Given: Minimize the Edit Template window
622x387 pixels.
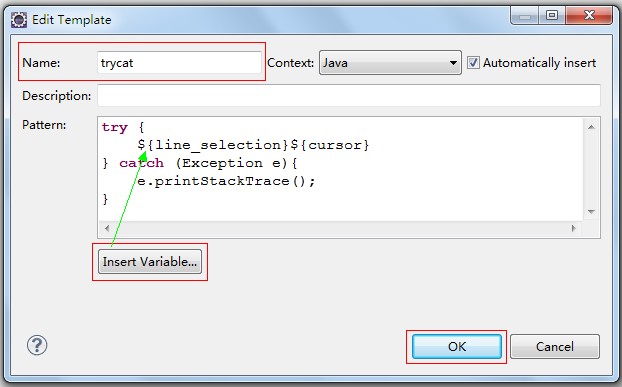Looking at the screenshot, I should pyautogui.click(x=524, y=16).
